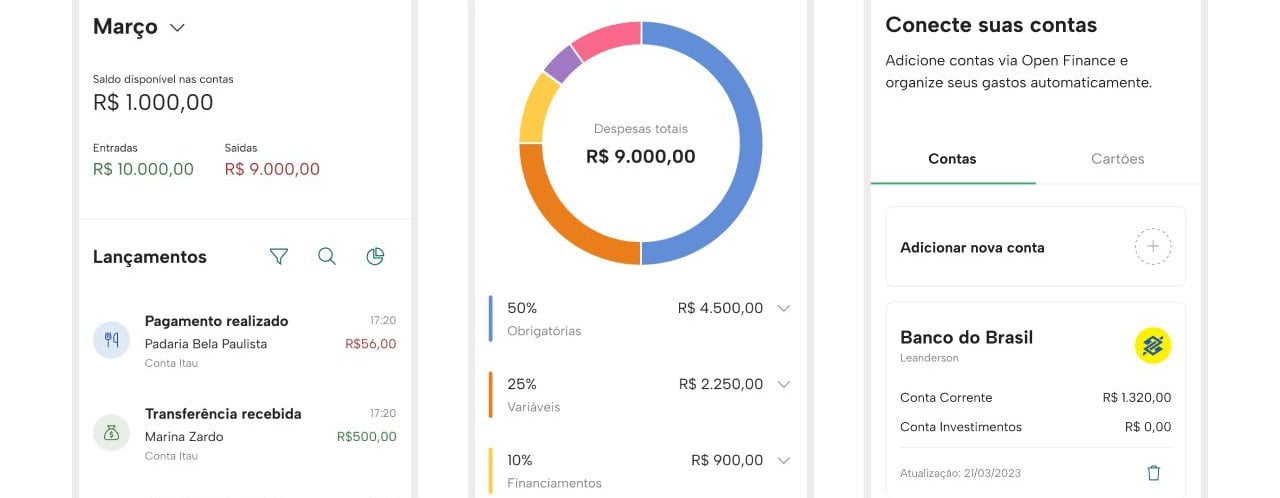
Task: Switch to the Cartões tab
Action: coord(1117,159)
